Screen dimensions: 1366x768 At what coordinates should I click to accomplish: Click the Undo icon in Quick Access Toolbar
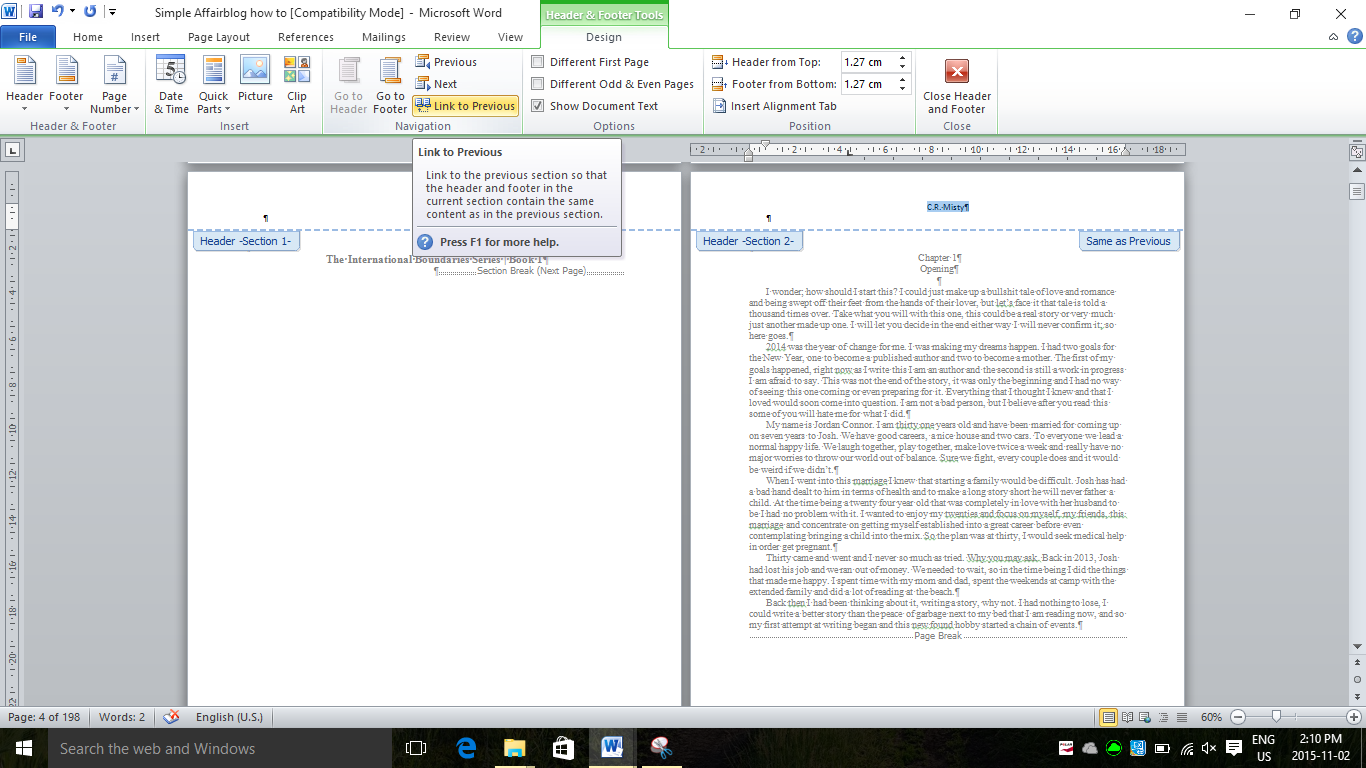(x=60, y=9)
